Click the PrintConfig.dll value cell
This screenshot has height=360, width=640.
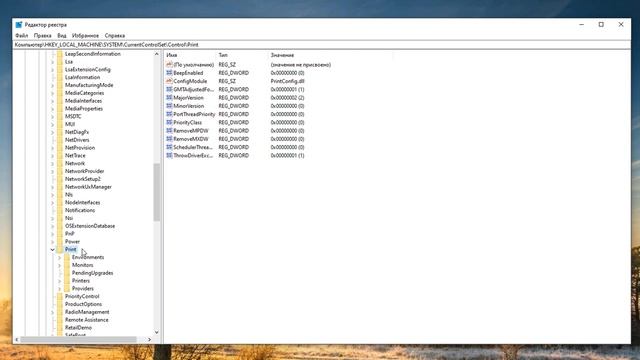click(x=287, y=81)
